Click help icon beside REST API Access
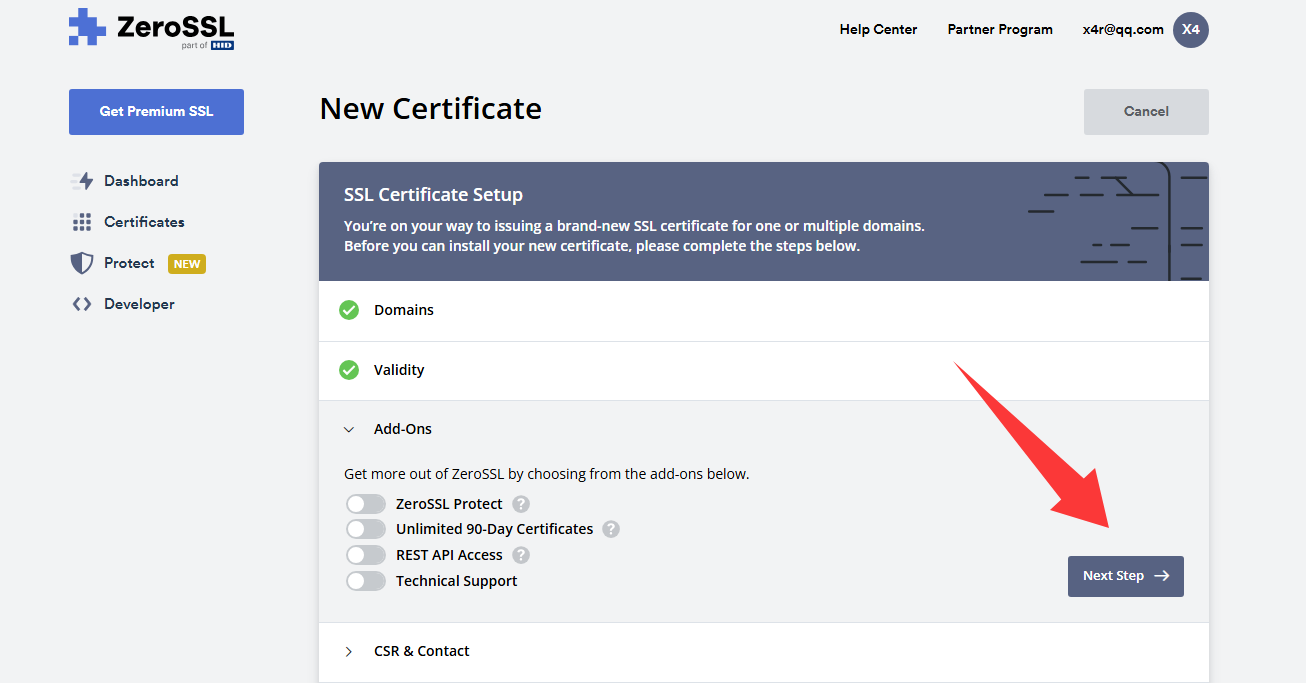This screenshot has height=683, width=1306. 521,555
